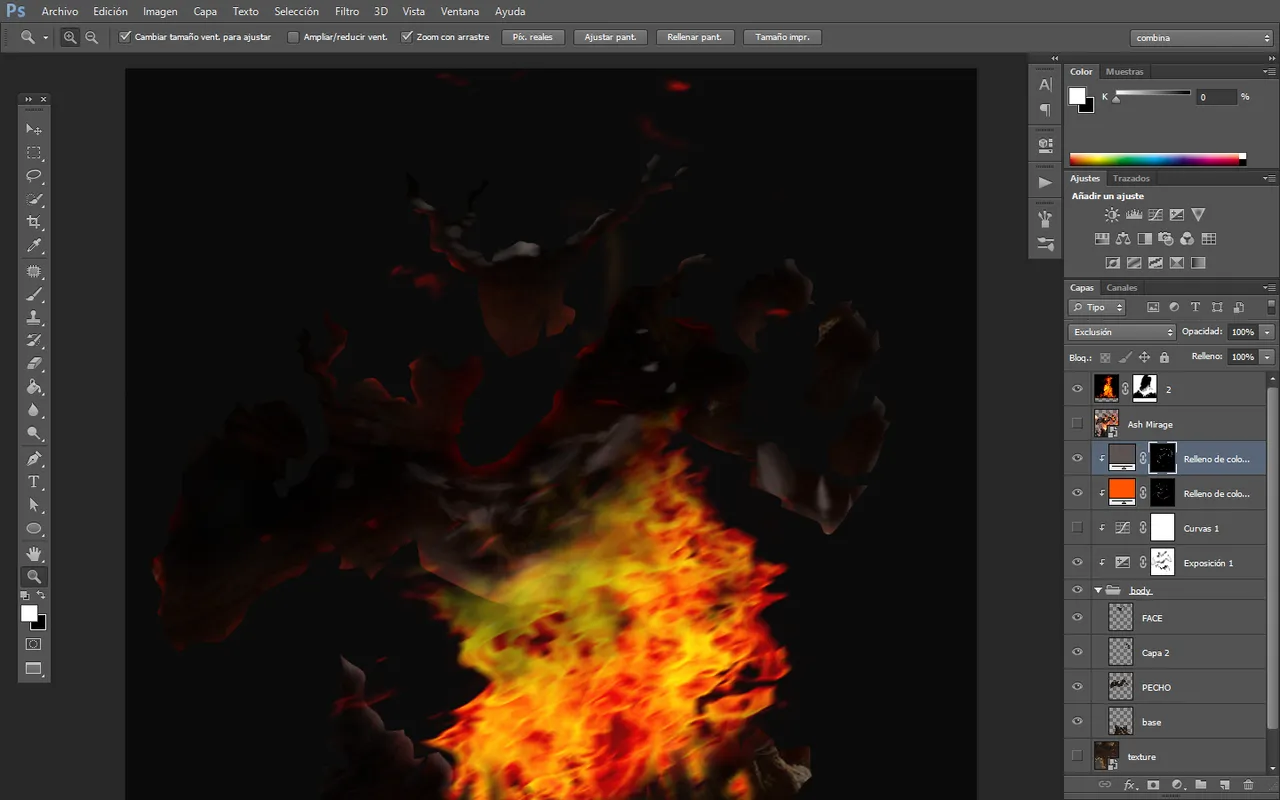Open the Color panel menu
The height and width of the screenshot is (800, 1280).
(x=1270, y=72)
